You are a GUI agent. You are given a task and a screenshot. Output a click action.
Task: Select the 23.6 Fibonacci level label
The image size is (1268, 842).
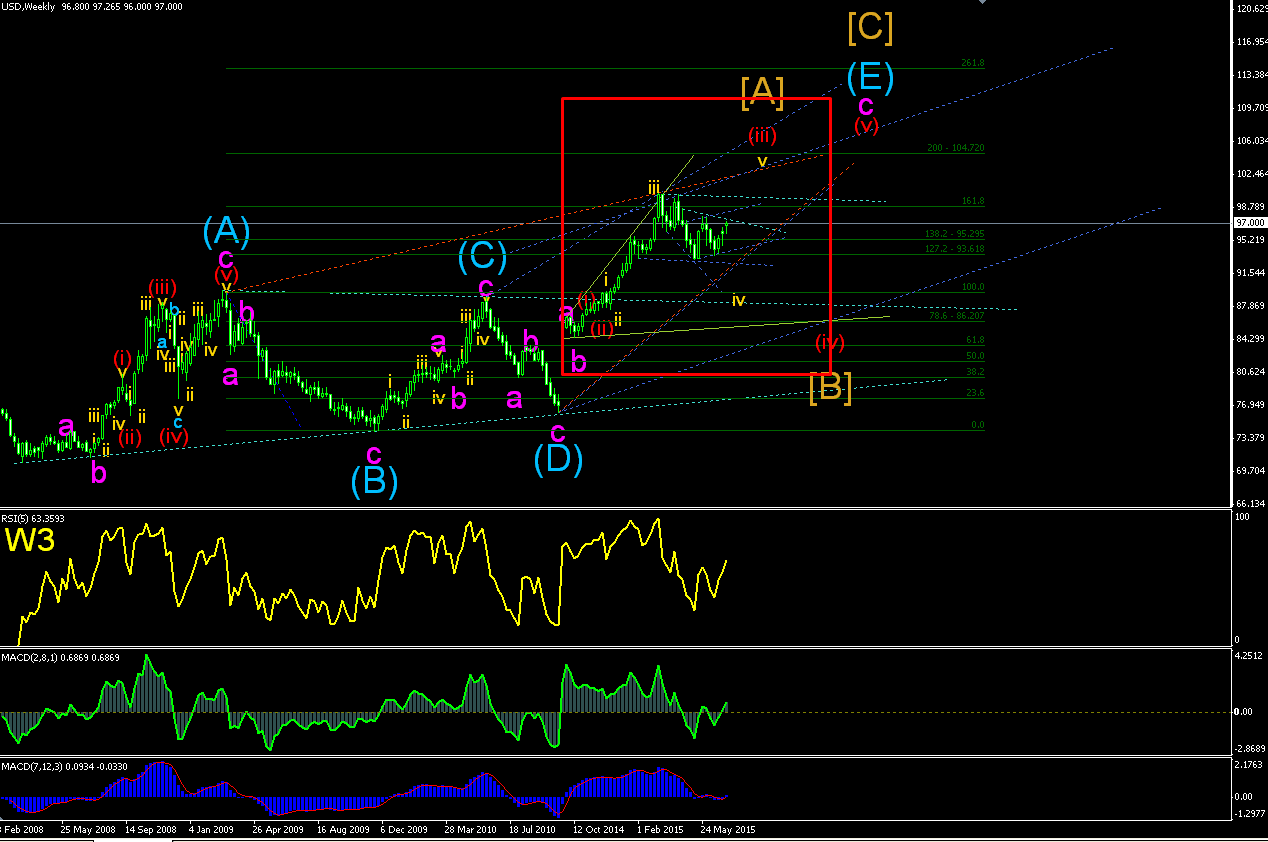point(975,393)
